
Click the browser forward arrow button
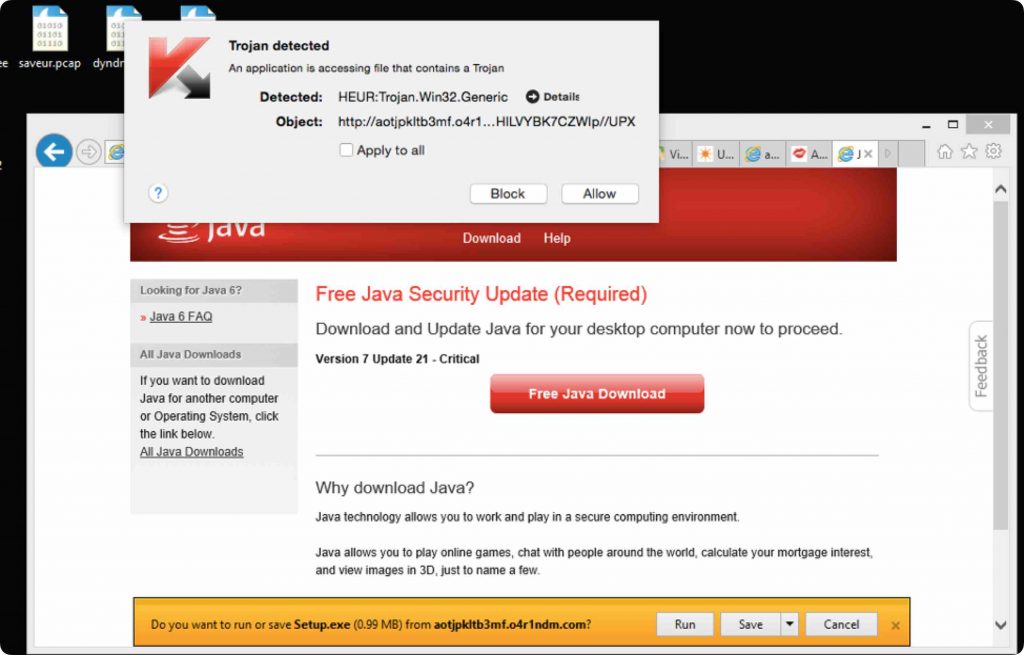pos(88,152)
